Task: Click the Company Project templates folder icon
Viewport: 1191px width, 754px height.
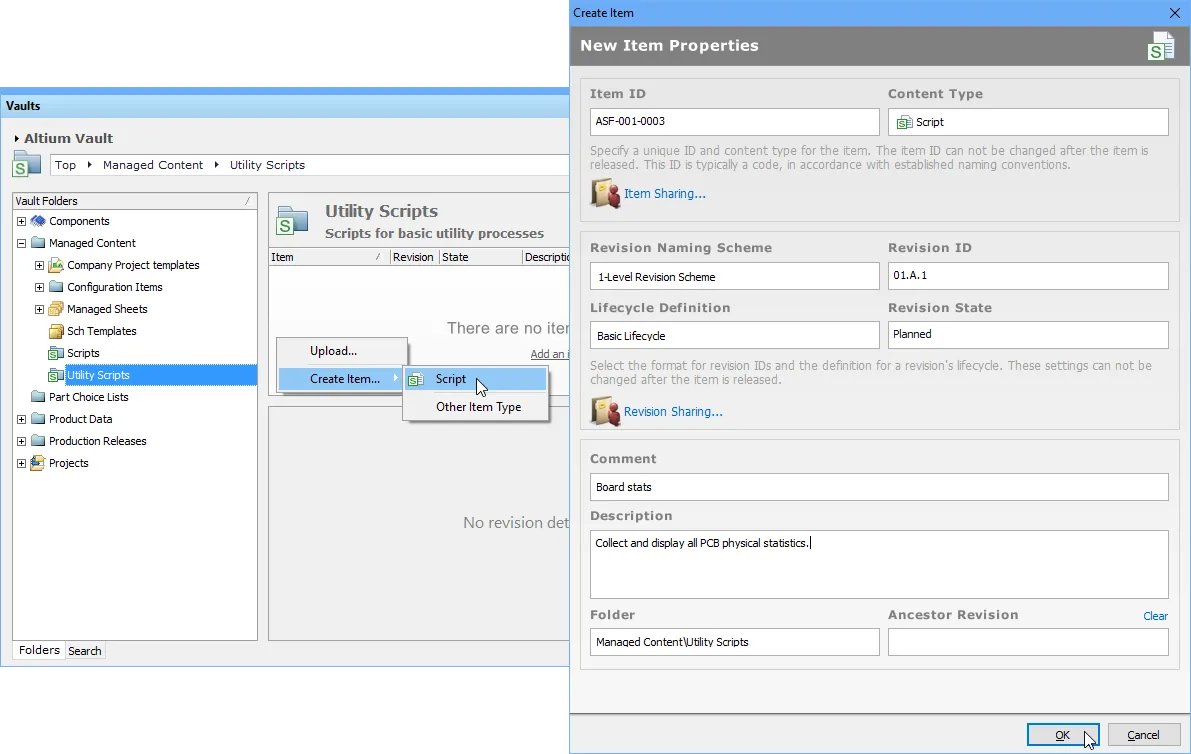Action: click(x=56, y=265)
